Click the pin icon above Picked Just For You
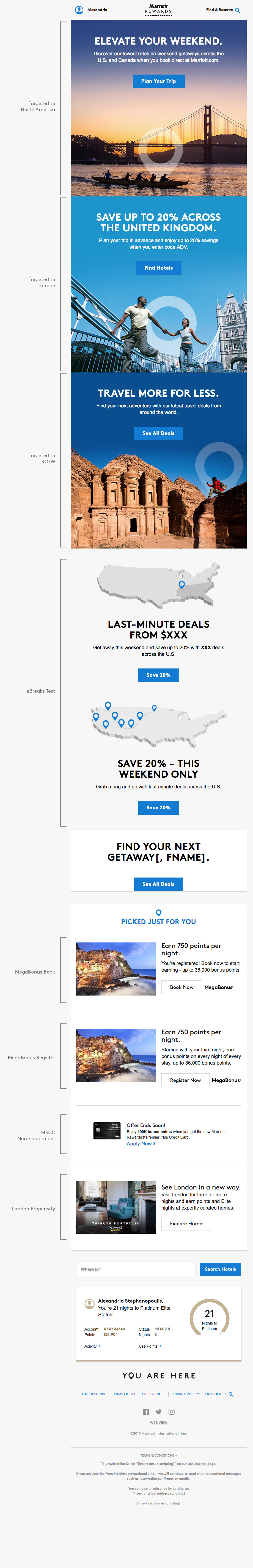This screenshot has width=253, height=1568. point(159,912)
